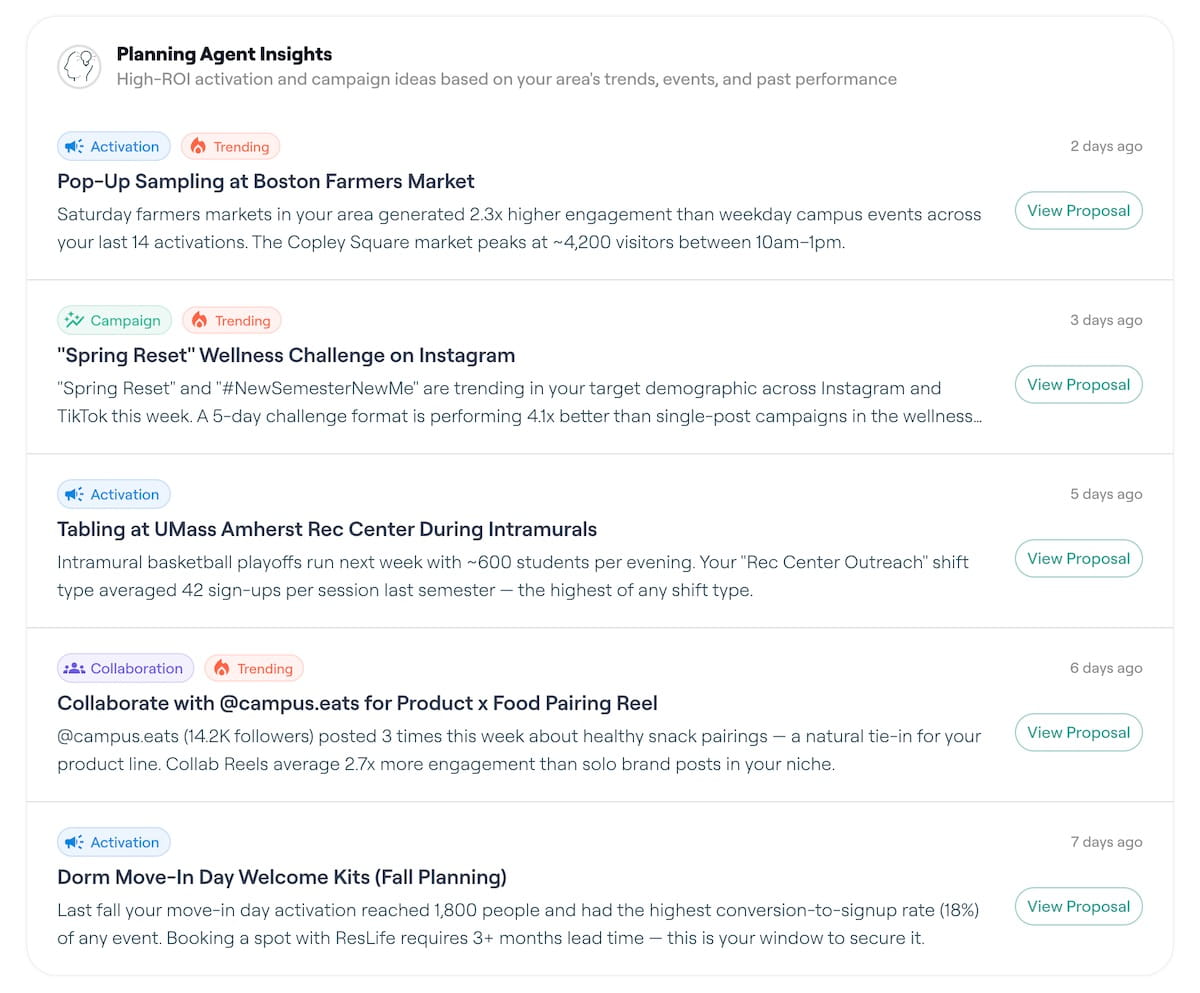Click megaphone icon on Farmers Market Activation tag

click(x=74, y=147)
